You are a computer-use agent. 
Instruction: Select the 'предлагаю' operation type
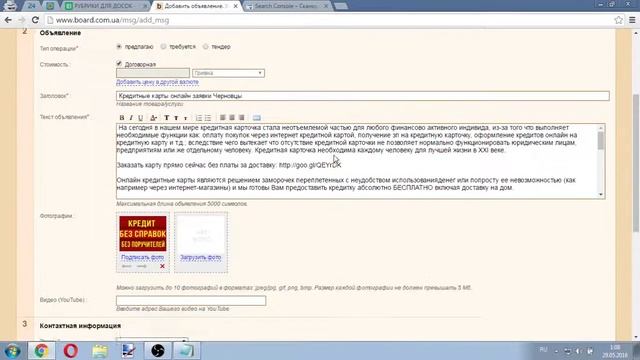click(119, 47)
